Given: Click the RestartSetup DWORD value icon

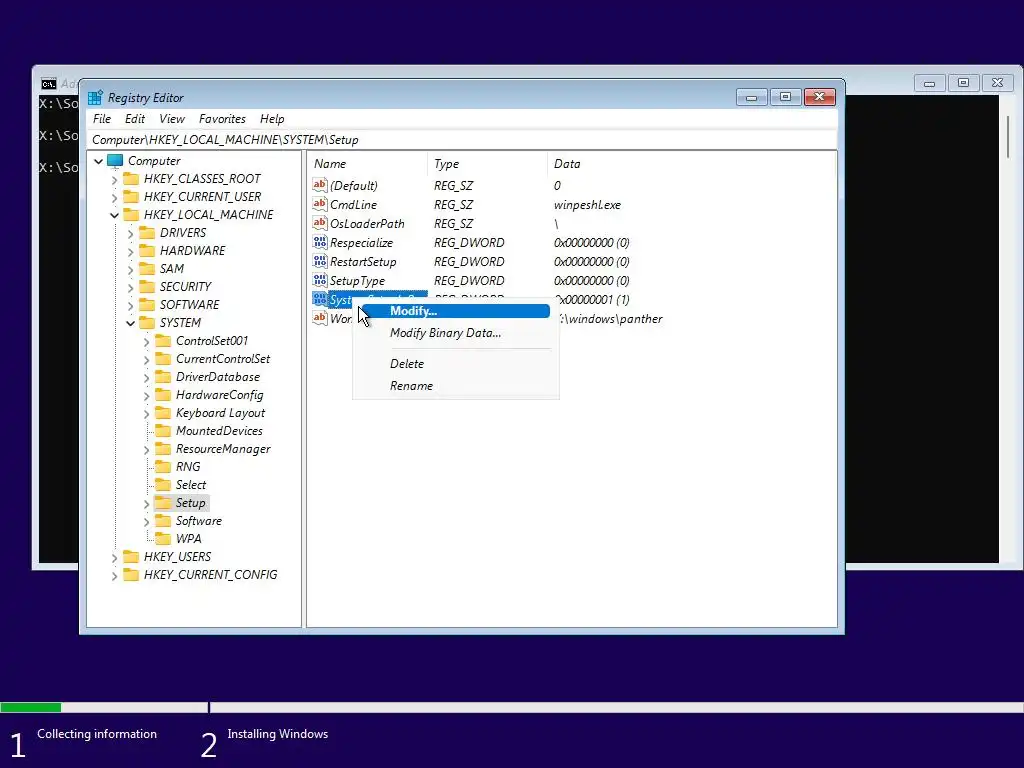Looking at the screenshot, I should pos(319,261).
